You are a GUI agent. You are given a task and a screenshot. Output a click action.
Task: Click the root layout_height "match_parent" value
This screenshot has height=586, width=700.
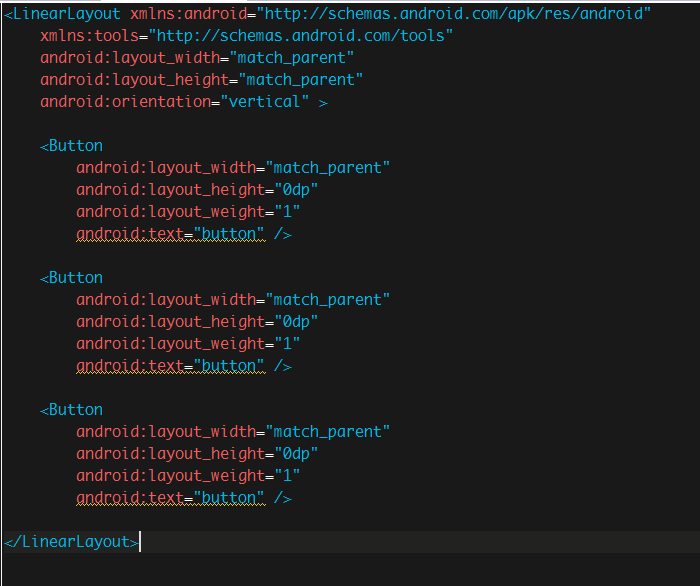pyautogui.click(x=300, y=80)
